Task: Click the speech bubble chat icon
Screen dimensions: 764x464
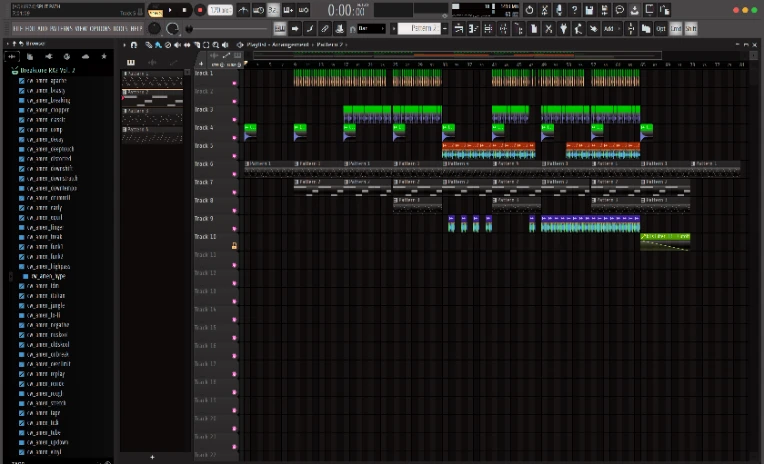Action: pos(619,10)
